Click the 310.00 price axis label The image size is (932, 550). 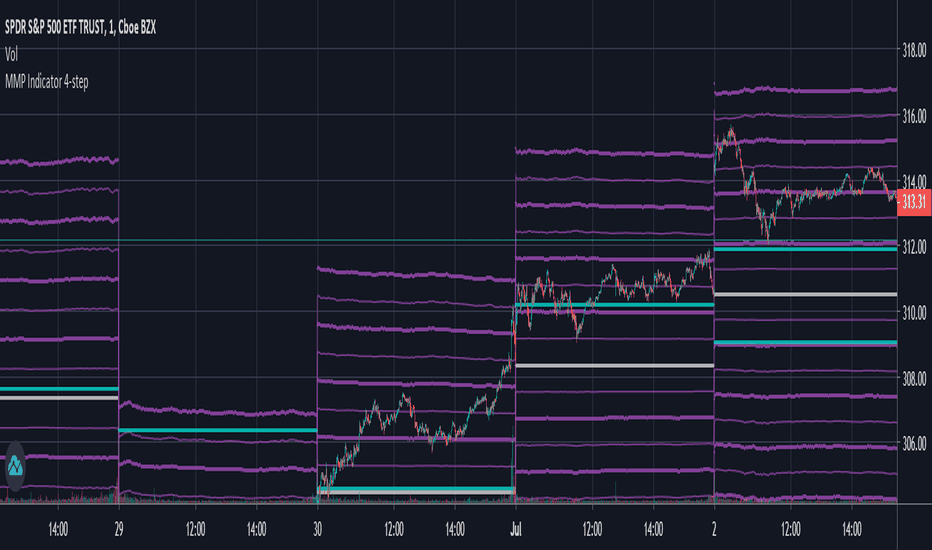(914, 312)
